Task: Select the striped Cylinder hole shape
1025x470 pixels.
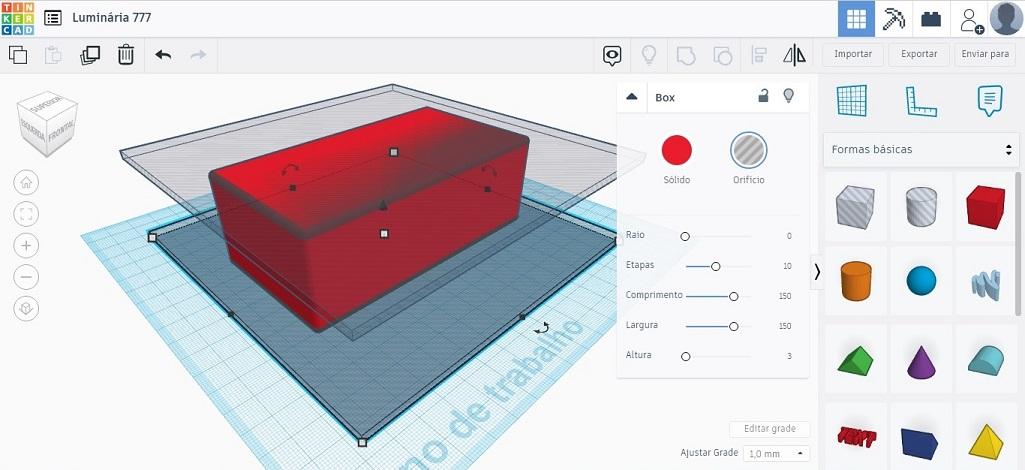Action: click(x=920, y=207)
